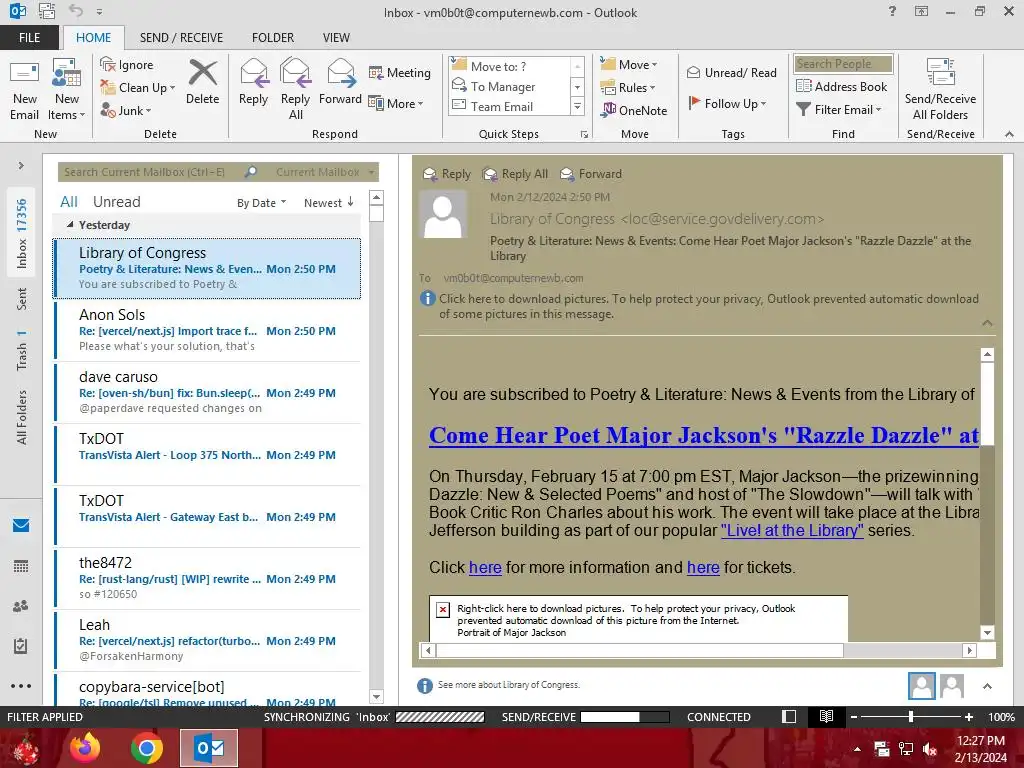Toggle Newest sort order

[328, 203]
